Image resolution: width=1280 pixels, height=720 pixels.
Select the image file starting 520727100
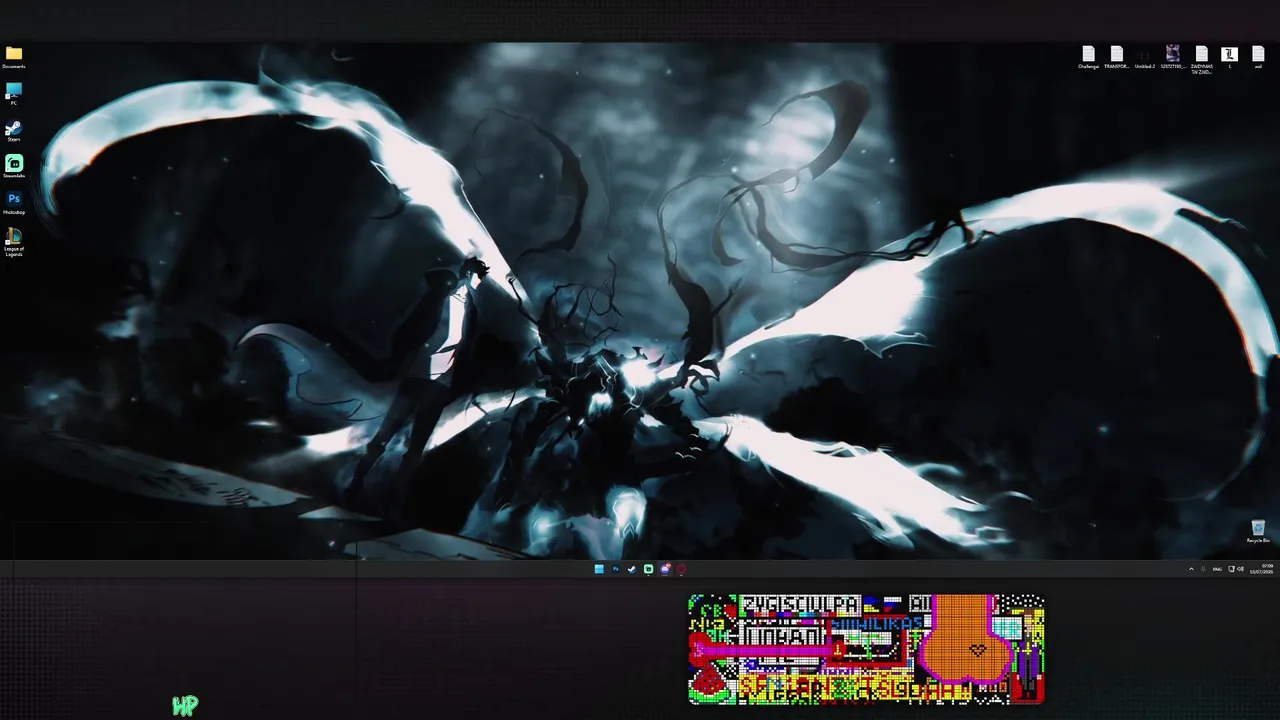click(1173, 57)
